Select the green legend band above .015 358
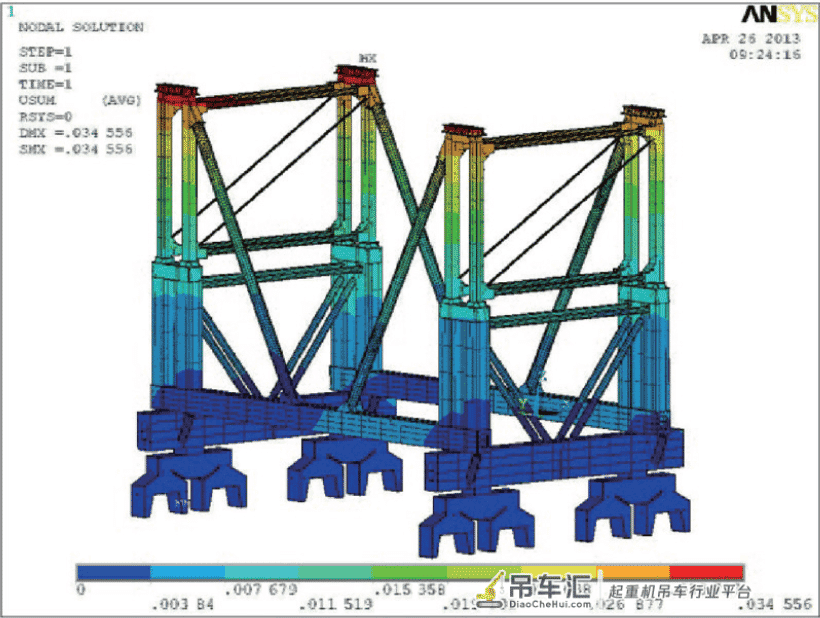820x618 pixels. pyautogui.click(x=409, y=572)
